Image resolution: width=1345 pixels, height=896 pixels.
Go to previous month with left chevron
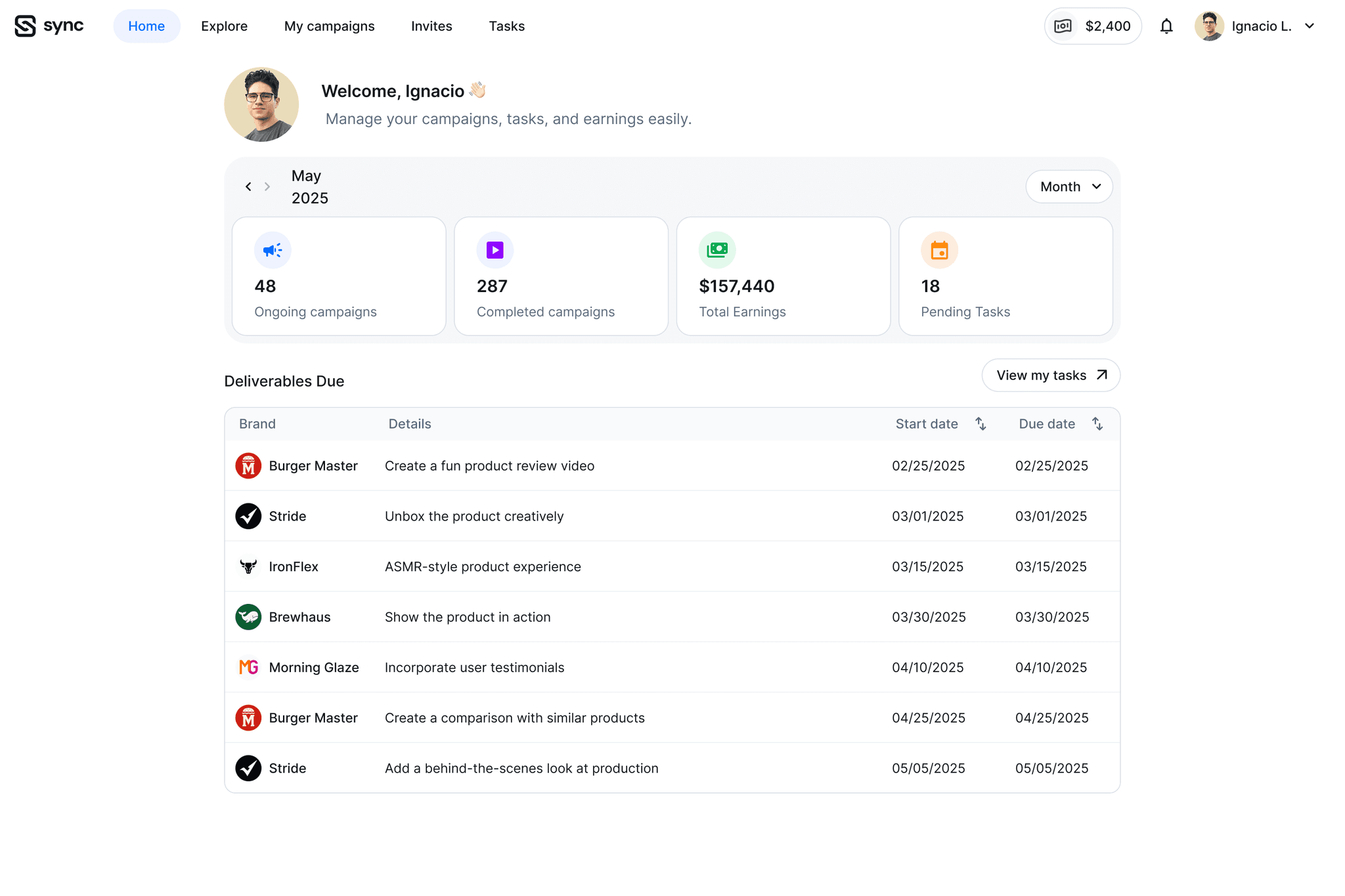point(248,186)
